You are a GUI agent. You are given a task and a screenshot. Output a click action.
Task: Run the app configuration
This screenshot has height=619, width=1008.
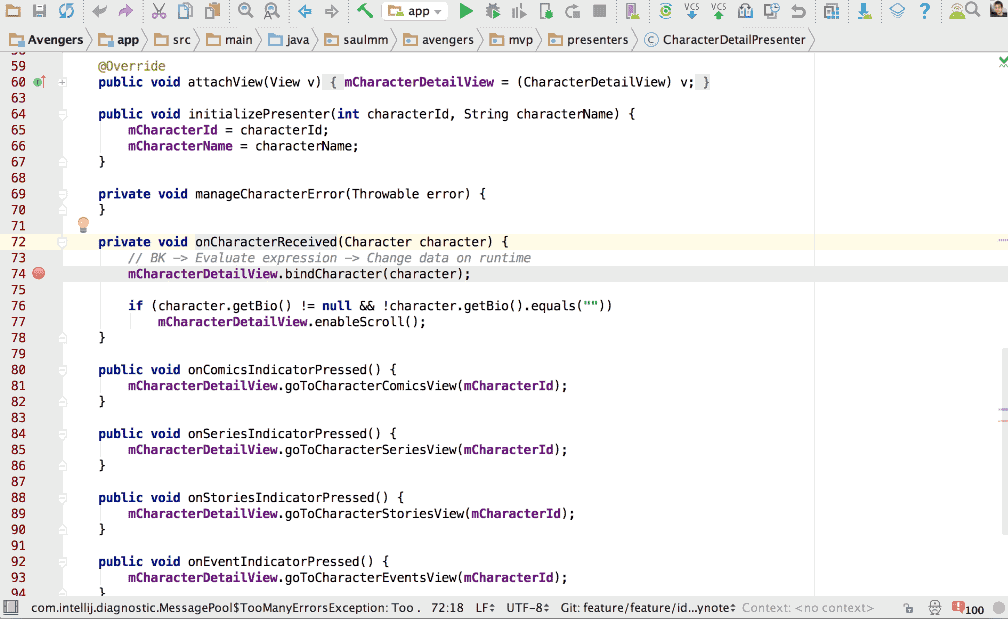[466, 11]
